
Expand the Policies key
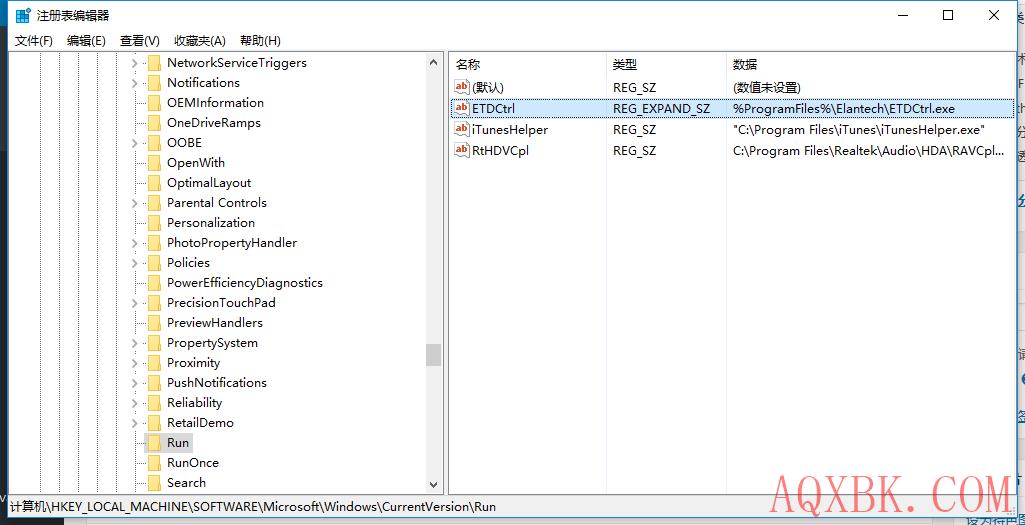point(135,263)
